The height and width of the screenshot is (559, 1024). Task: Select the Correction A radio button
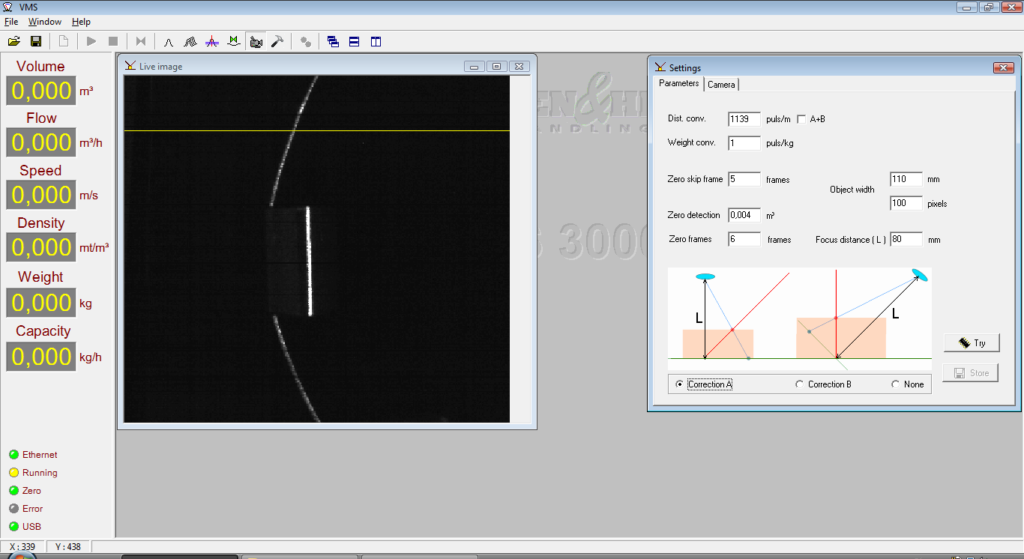point(680,384)
